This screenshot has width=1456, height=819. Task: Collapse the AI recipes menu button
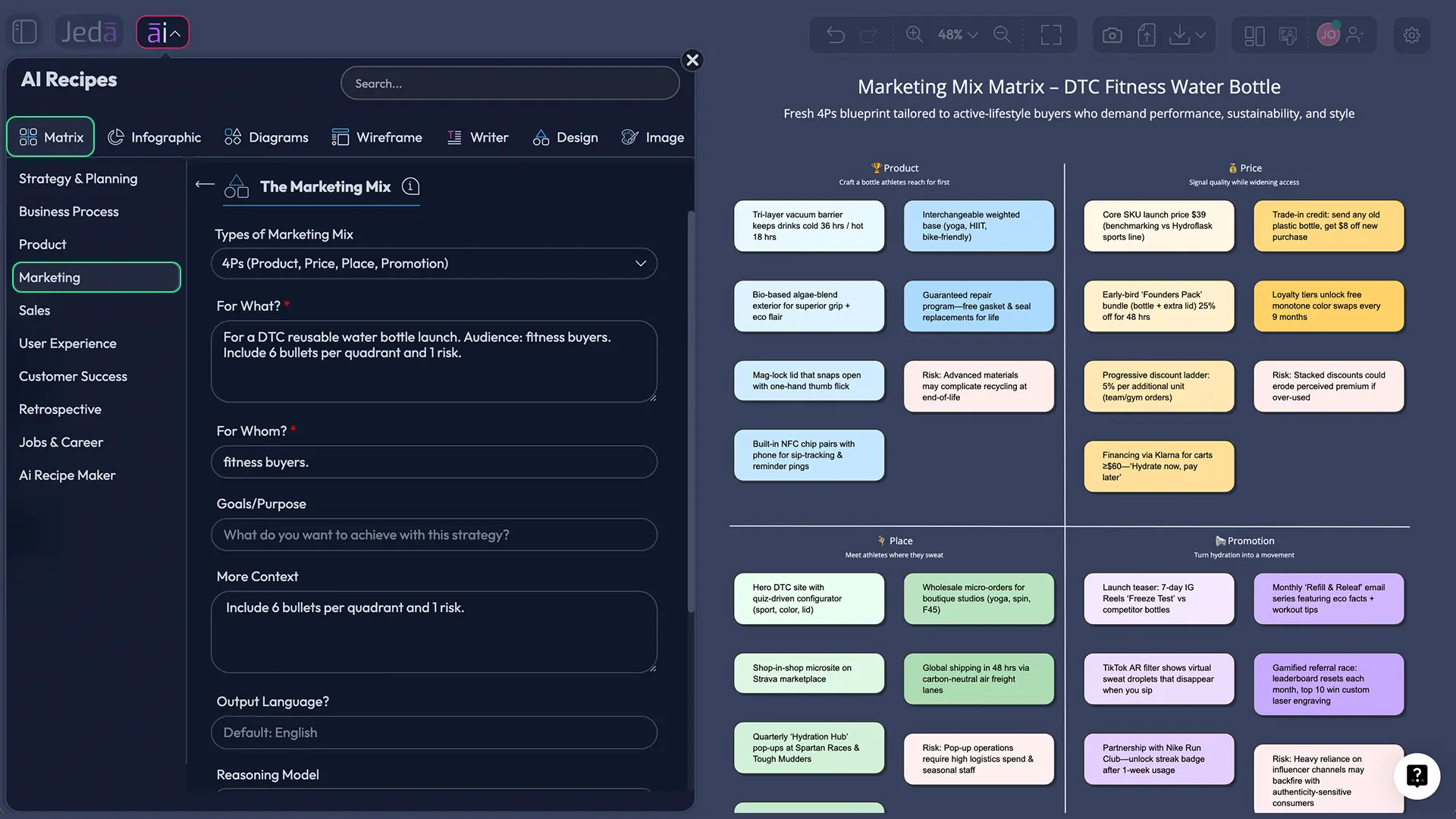[x=162, y=32]
